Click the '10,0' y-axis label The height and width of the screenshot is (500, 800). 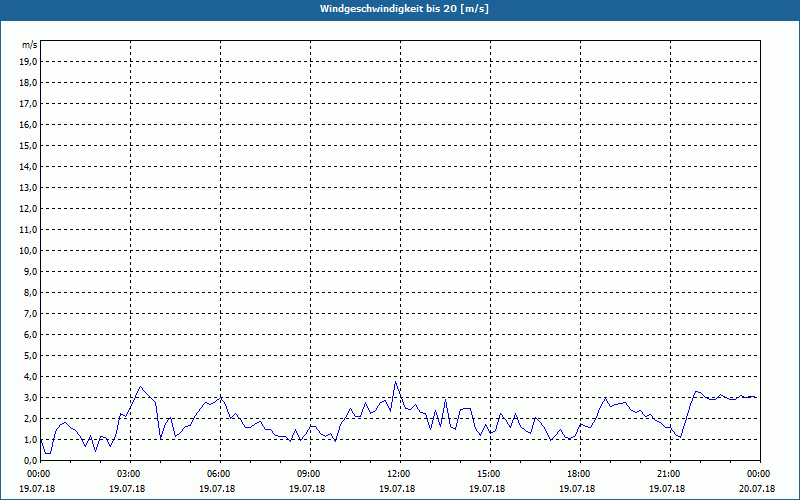pos(28,251)
